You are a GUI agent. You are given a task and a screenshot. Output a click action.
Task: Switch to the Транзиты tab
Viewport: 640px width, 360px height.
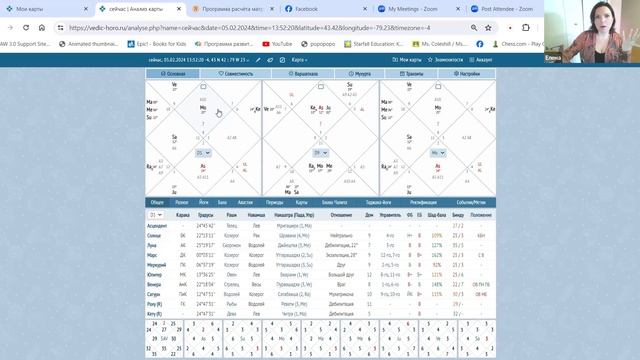411,73
